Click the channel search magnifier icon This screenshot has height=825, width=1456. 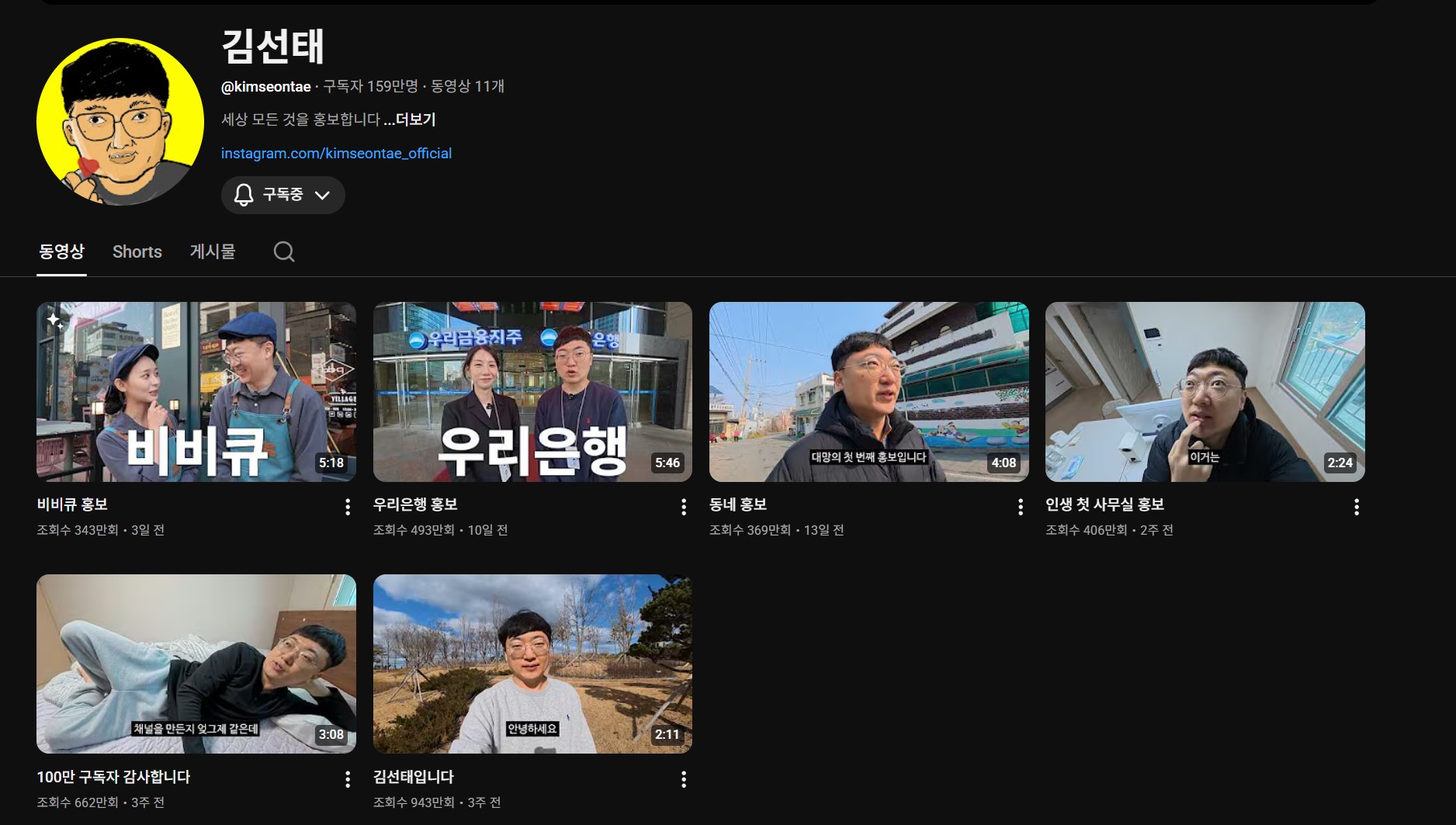pyautogui.click(x=284, y=251)
